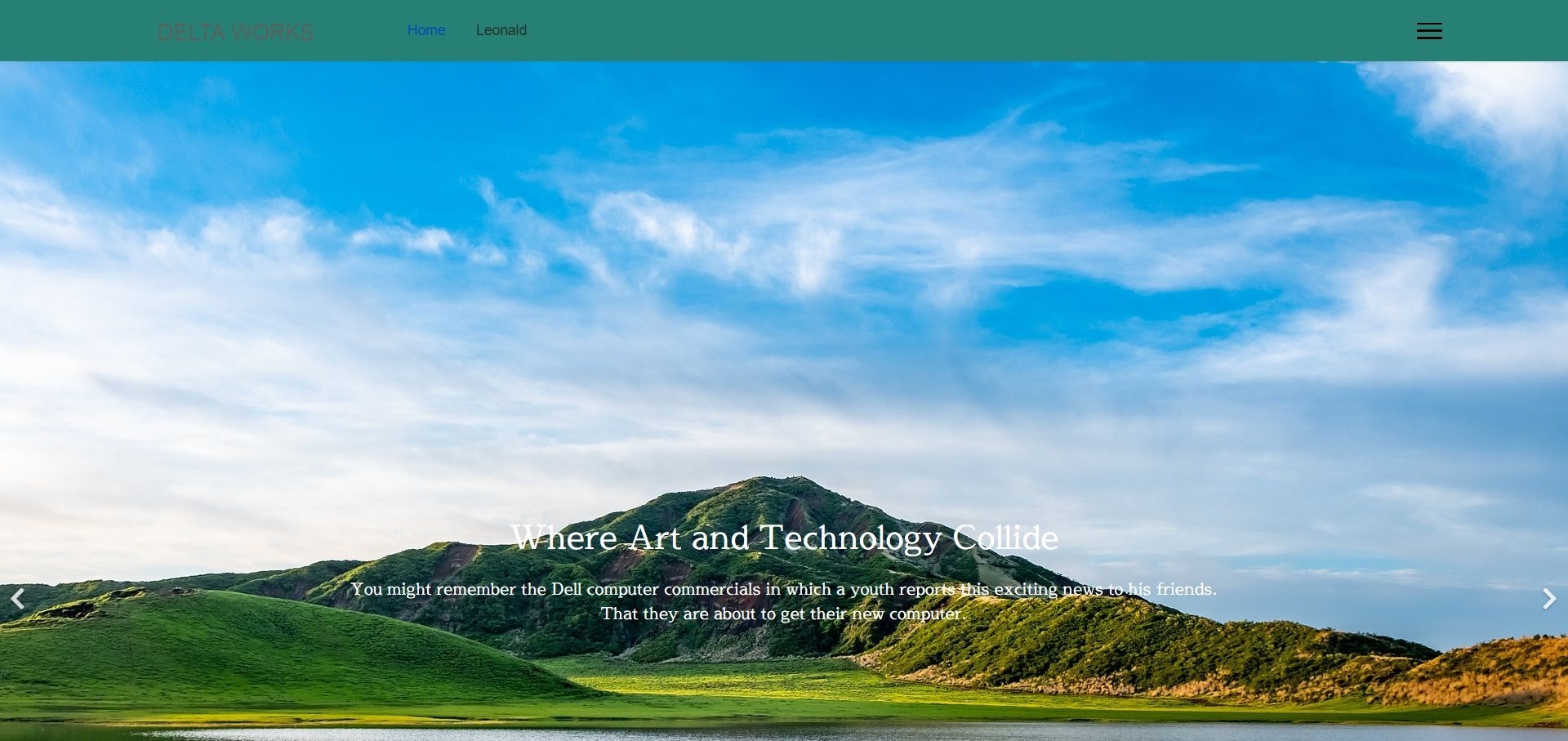Tap the three-line menu icon
This screenshot has height=741, width=1568.
[x=1428, y=31]
